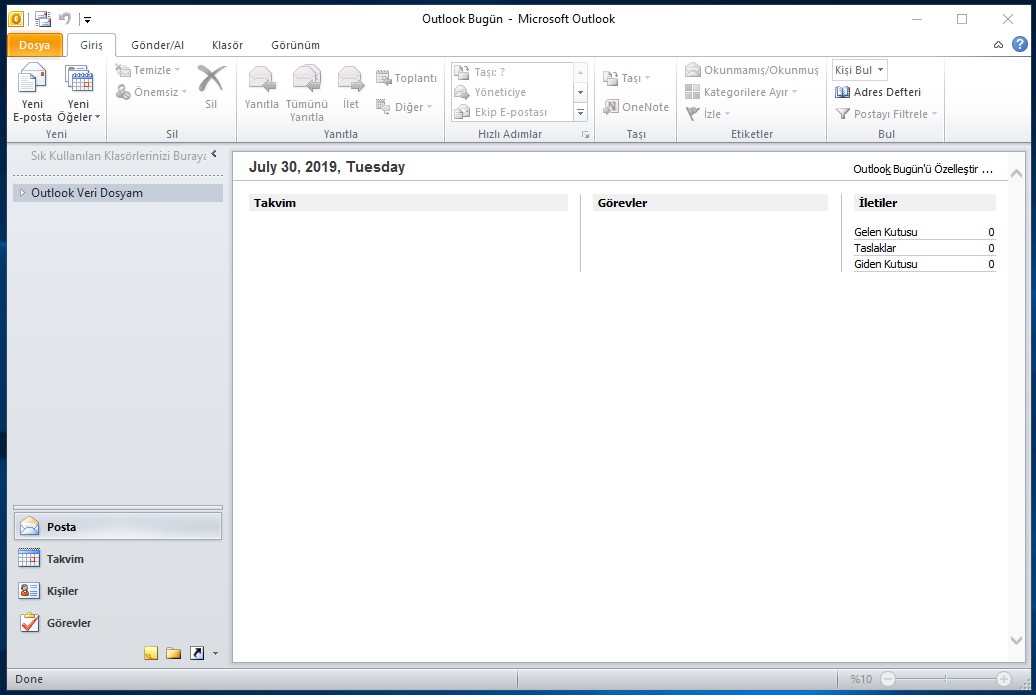Select the Yöneticiye quick step

(x=512, y=92)
